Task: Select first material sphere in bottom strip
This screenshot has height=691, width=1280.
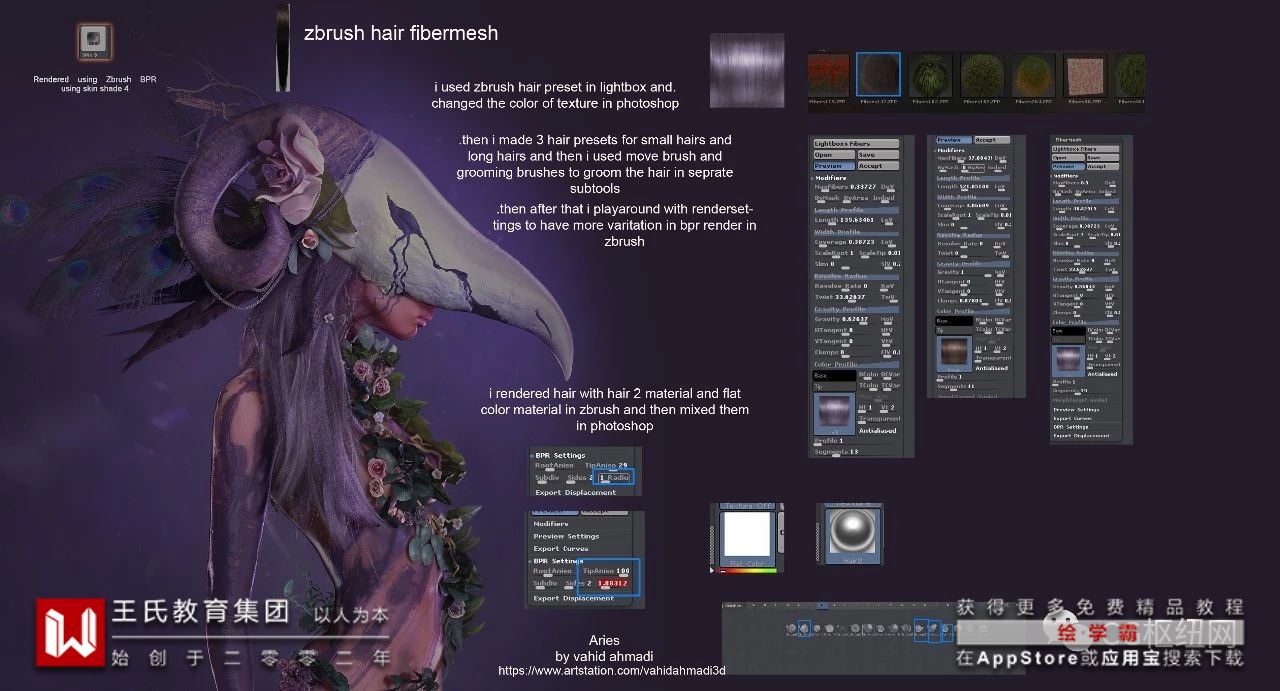Action: point(791,628)
